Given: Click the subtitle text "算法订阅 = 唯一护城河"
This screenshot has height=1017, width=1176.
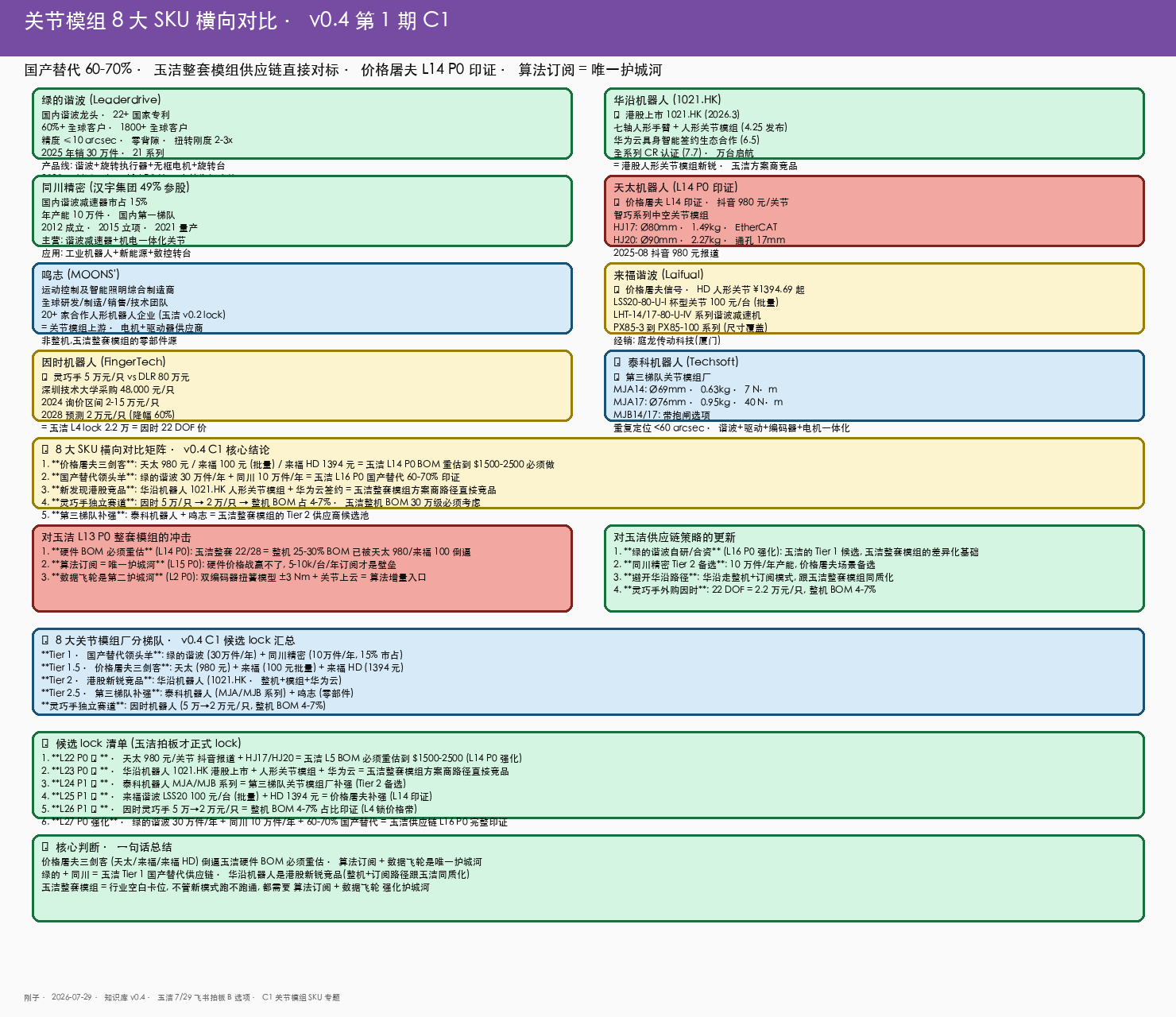Looking at the screenshot, I should 590,70.
